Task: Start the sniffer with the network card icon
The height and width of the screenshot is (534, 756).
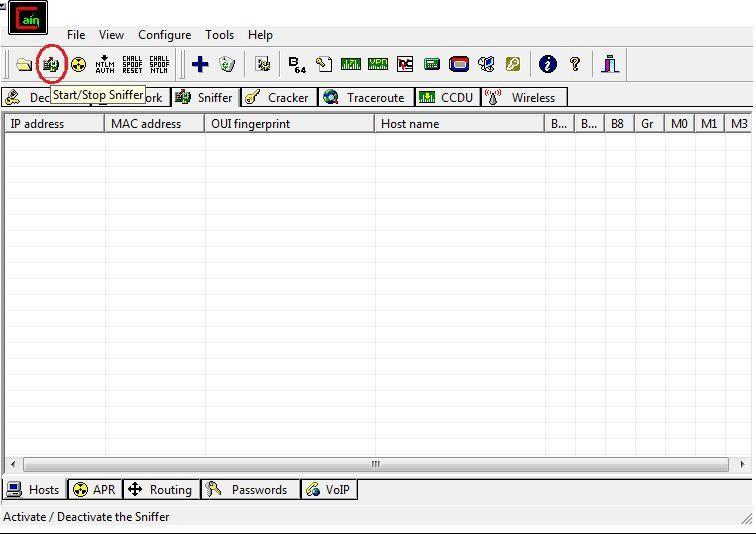Action: (51, 64)
